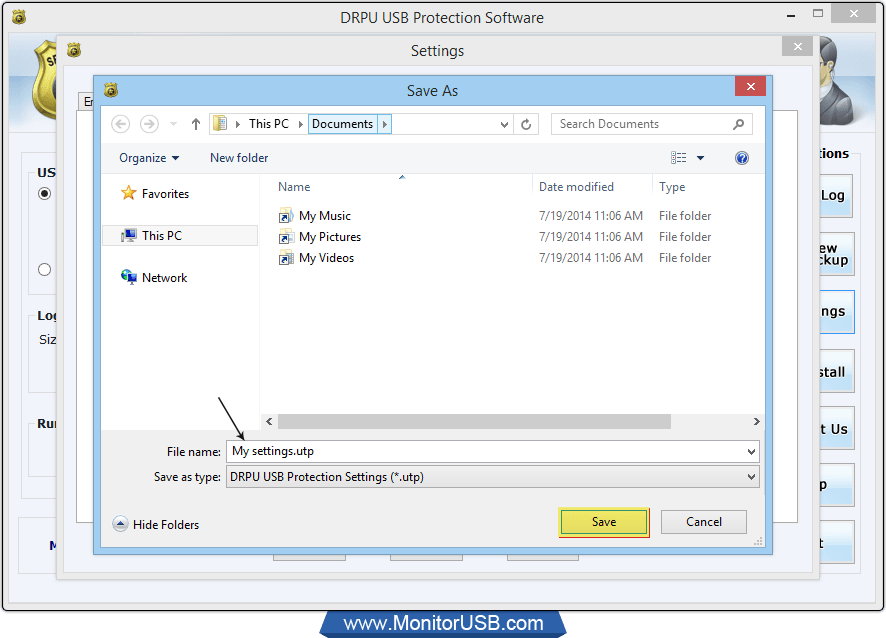Click the My Videos folder icon
The width and height of the screenshot is (886, 638).
pos(286,258)
